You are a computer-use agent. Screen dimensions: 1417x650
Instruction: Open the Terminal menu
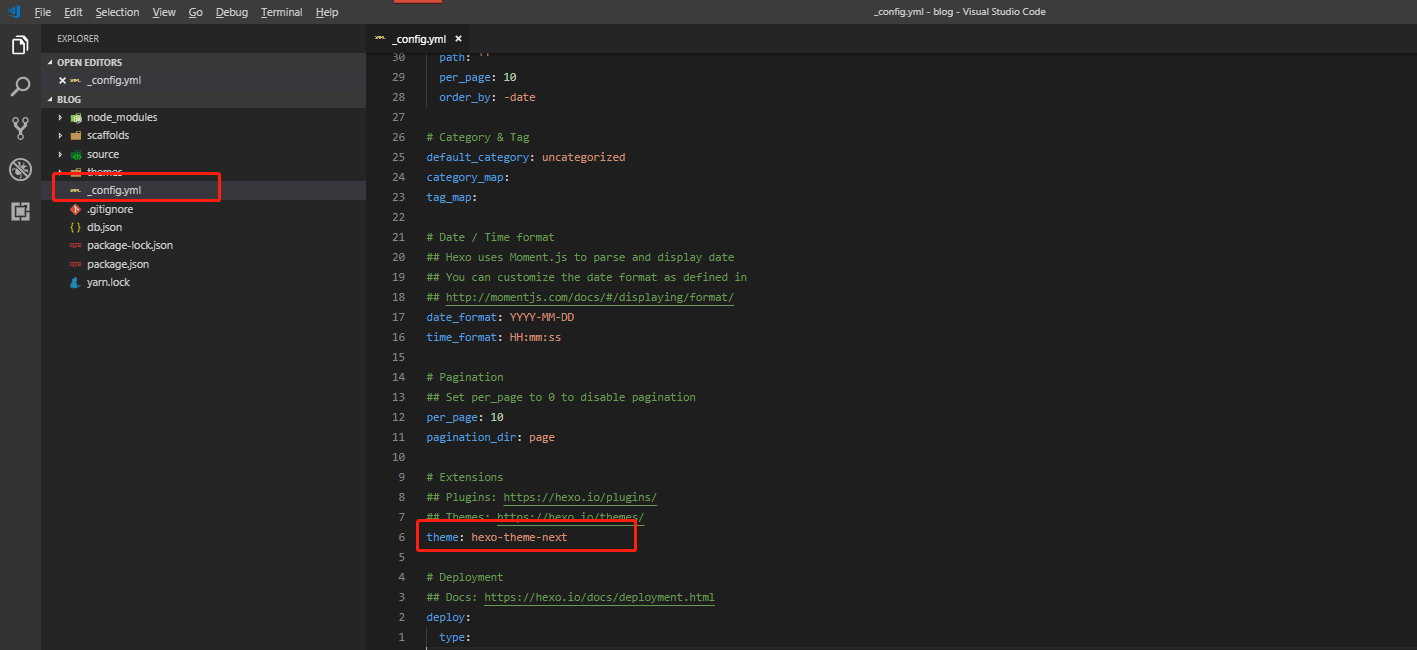[x=282, y=12]
